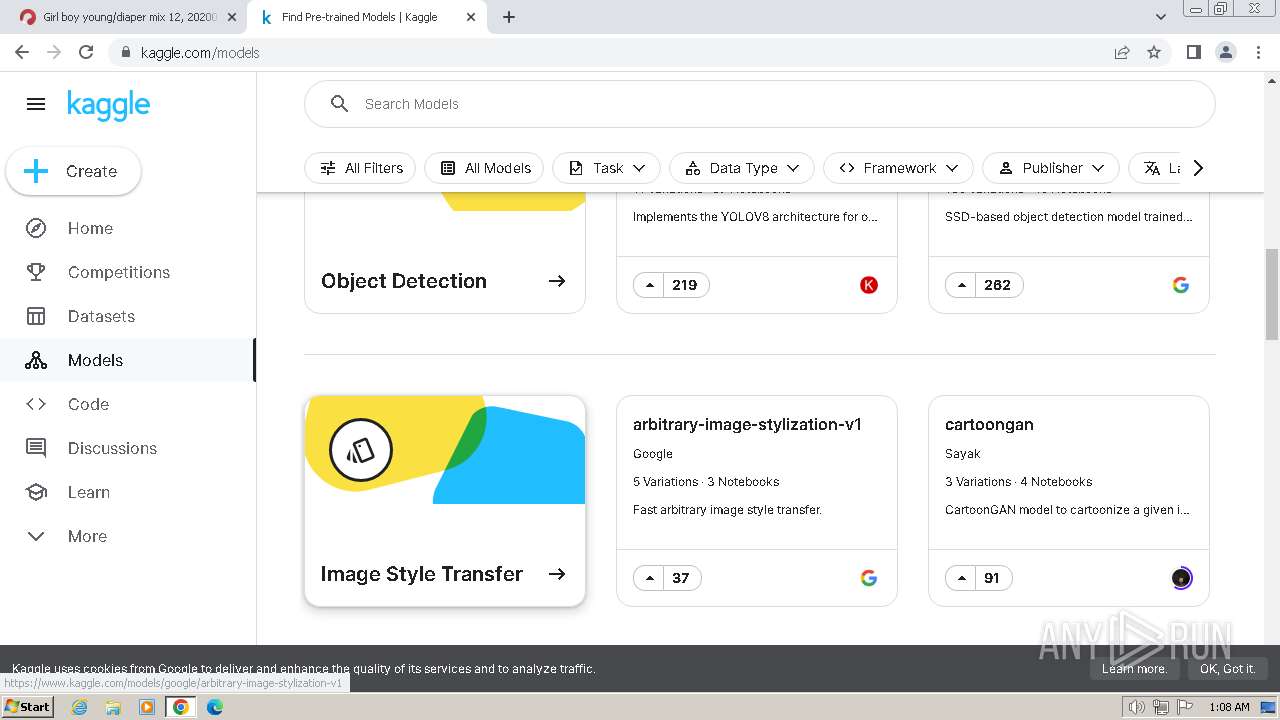Click Sayak's avatar on cartoongan card
This screenshot has height=720, width=1280.
(x=1181, y=578)
